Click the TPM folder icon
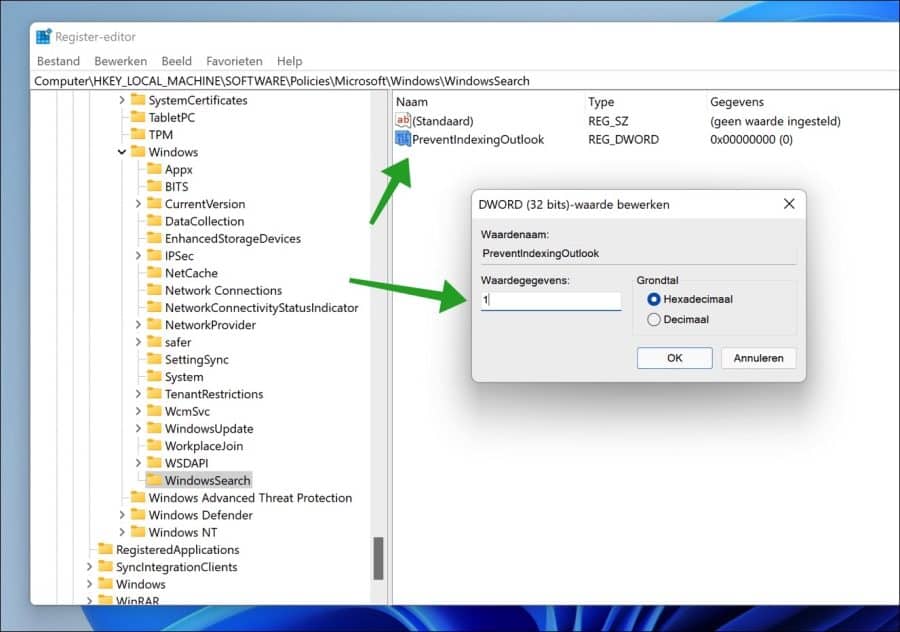The image size is (900, 632). click(138, 134)
